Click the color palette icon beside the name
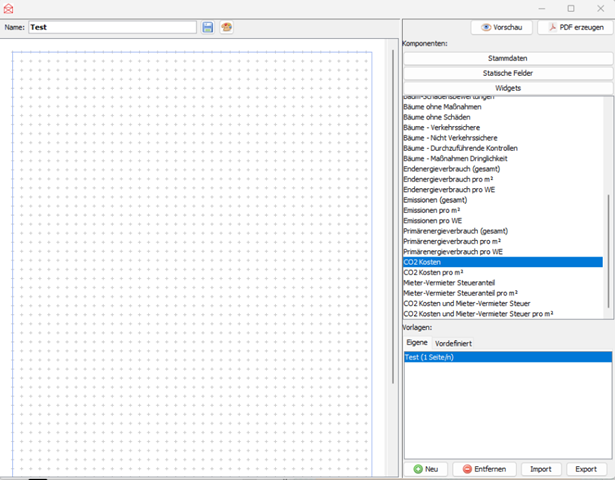The image size is (615, 480). click(x=226, y=27)
